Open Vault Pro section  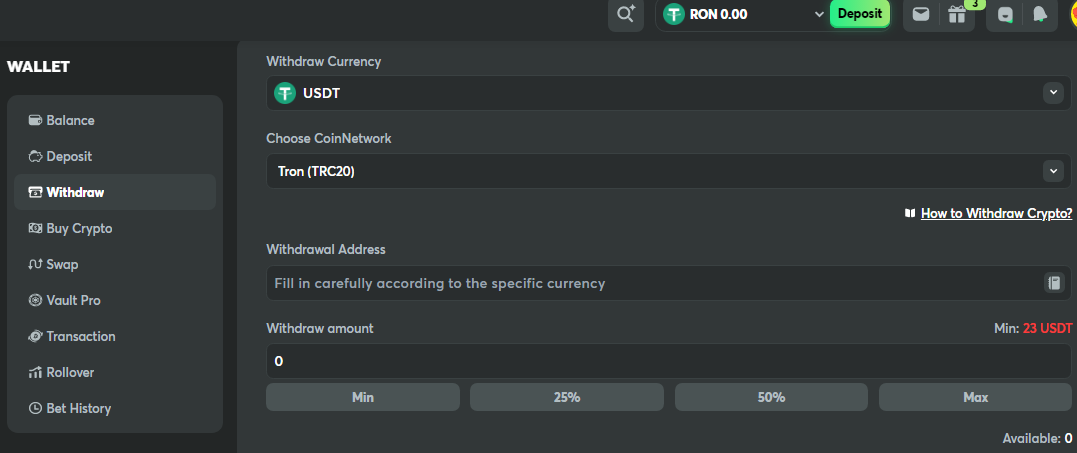(x=73, y=300)
